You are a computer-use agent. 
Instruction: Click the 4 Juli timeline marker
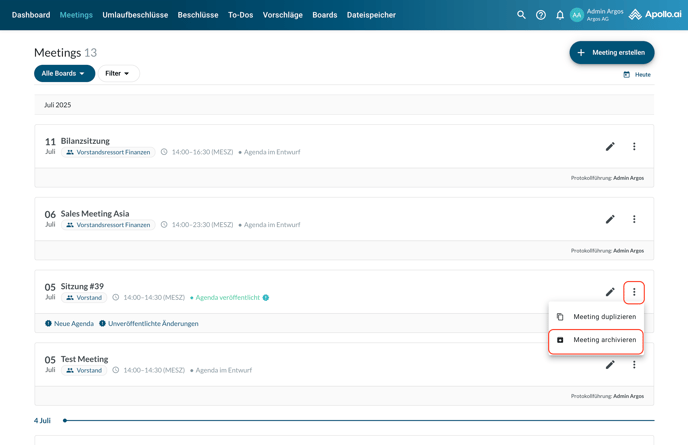pyautogui.click(x=65, y=420)
